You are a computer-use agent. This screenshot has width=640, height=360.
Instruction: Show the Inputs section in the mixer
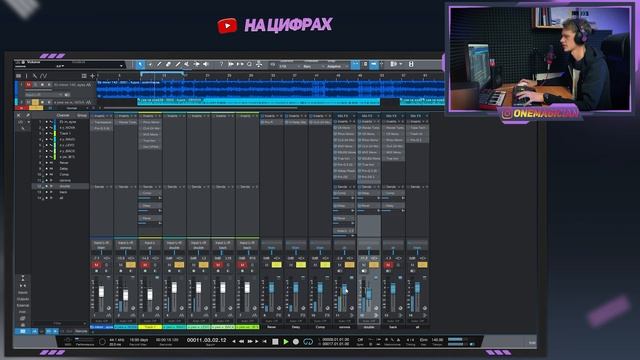[23, 292]
